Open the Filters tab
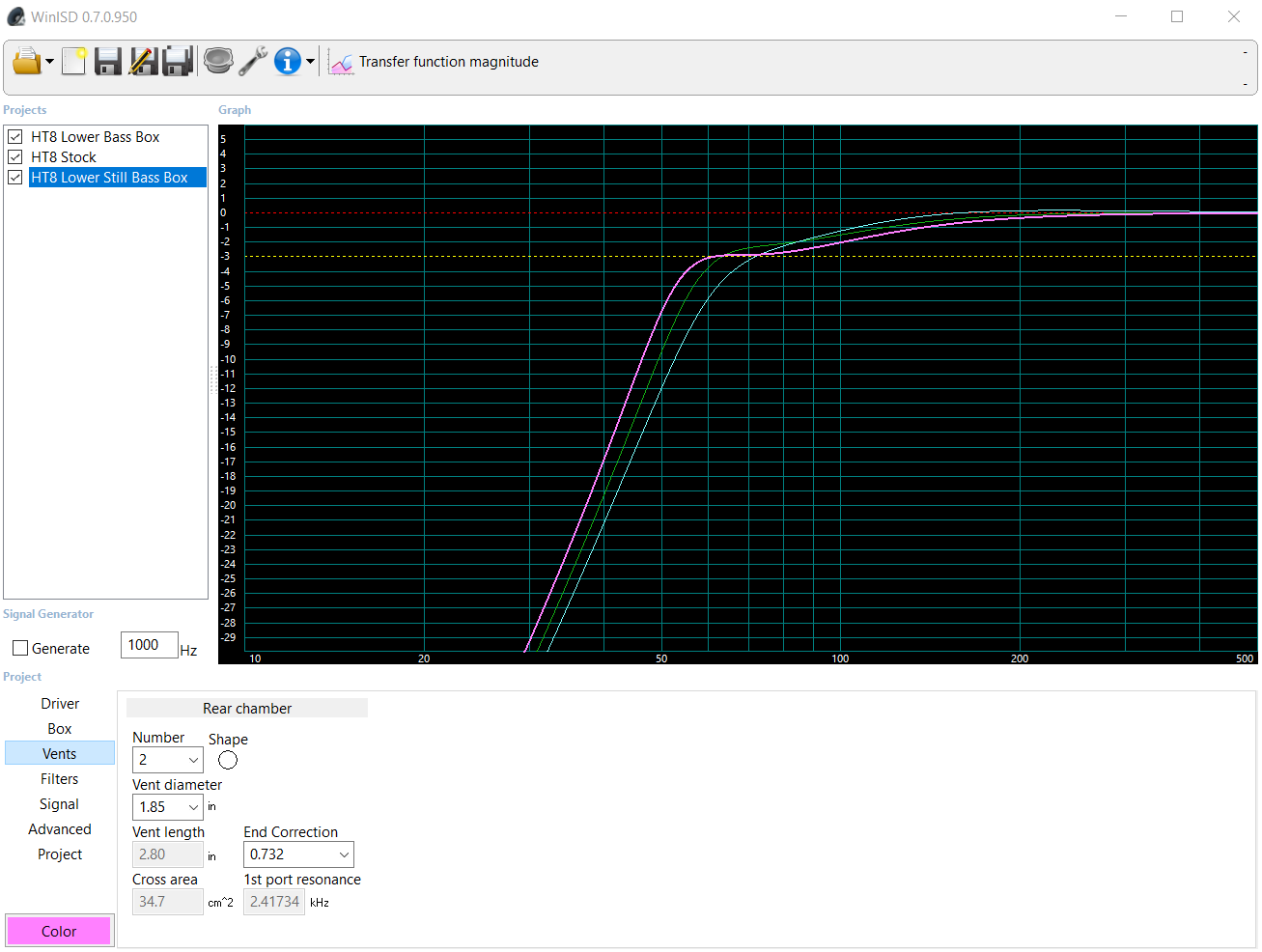1262x952 pixels. 60,779
